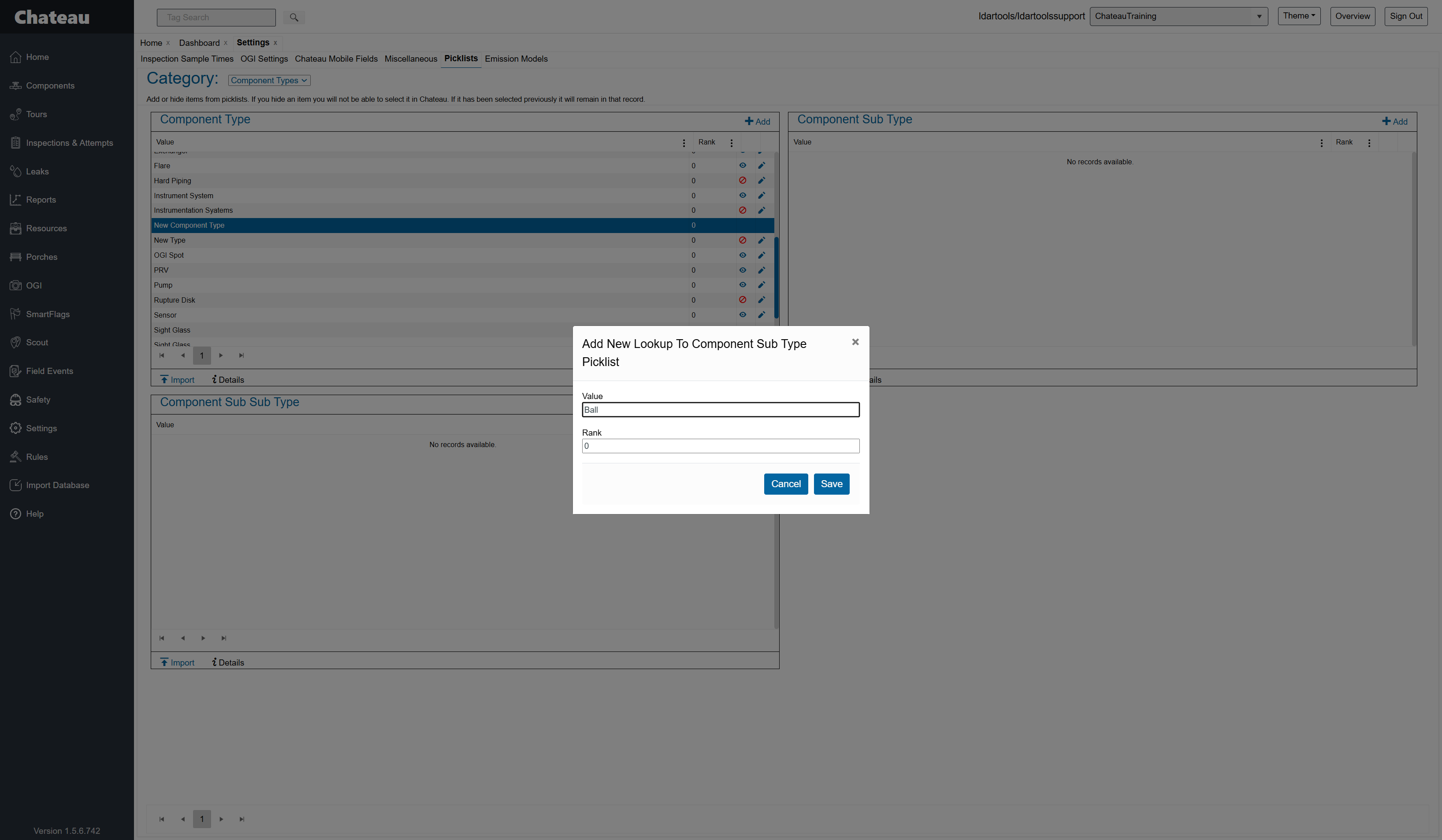Open Component Sub Type Value column menu
The width and height of the screenshot is (1442, 840).
[1321, 143]
